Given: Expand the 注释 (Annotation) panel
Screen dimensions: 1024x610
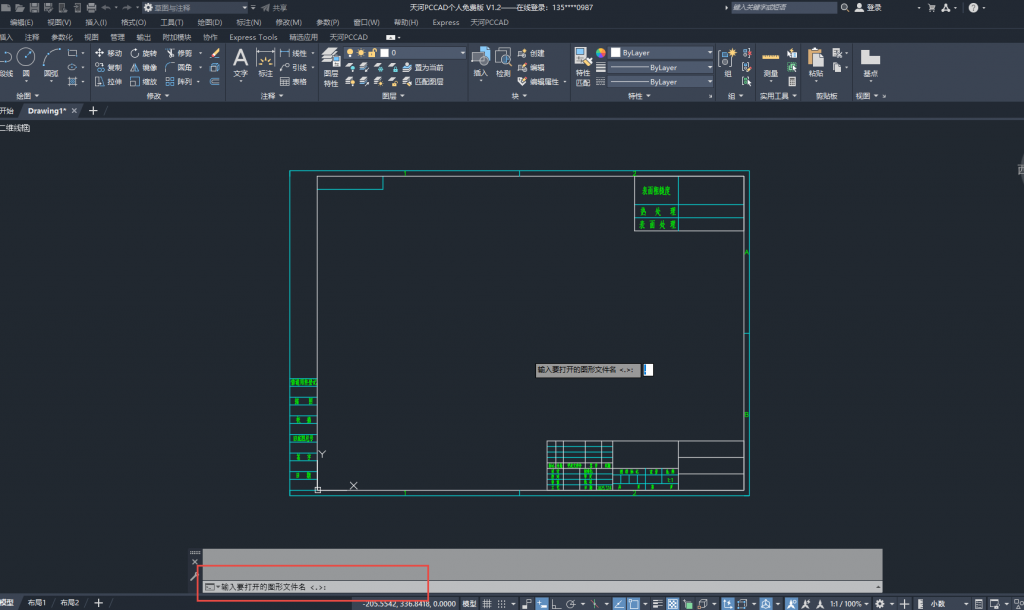Looking at the screenshot, I should point(272,96).
